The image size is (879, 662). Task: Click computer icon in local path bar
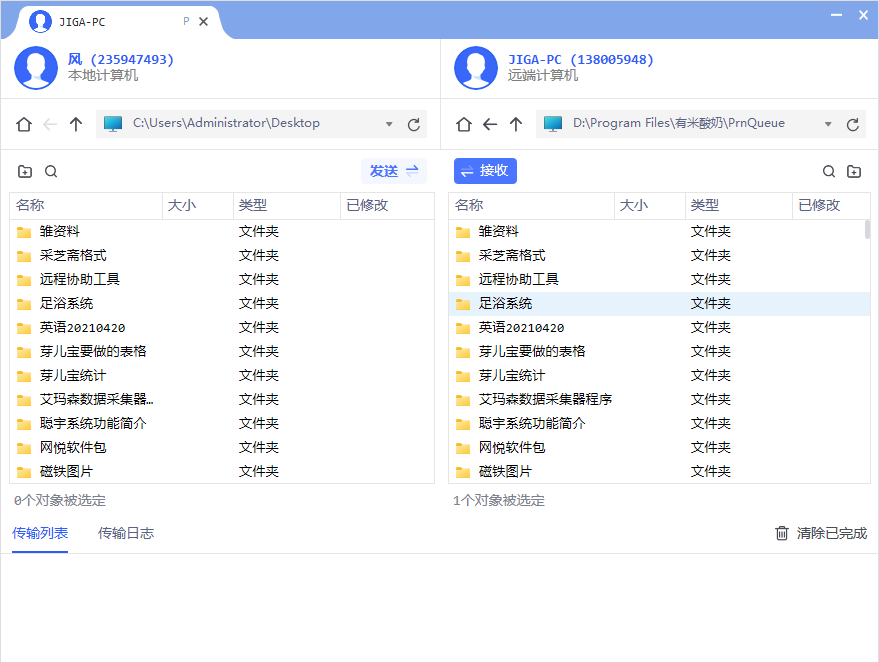113,124
